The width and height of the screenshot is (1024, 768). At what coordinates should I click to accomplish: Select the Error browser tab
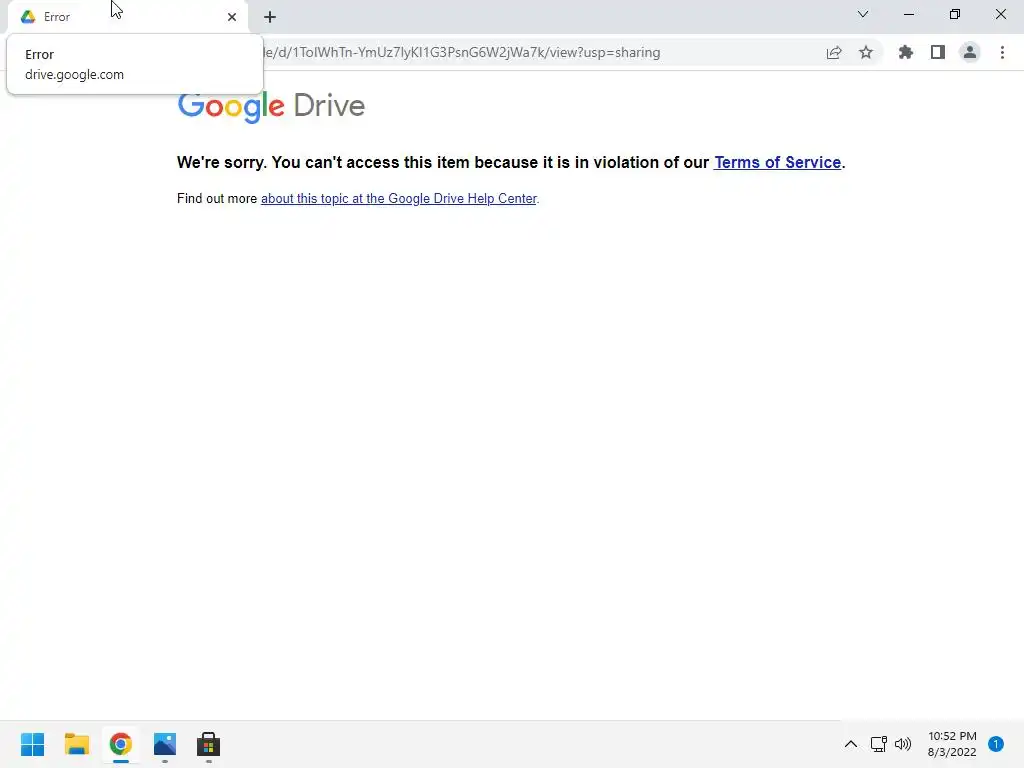tap(127, 17)
